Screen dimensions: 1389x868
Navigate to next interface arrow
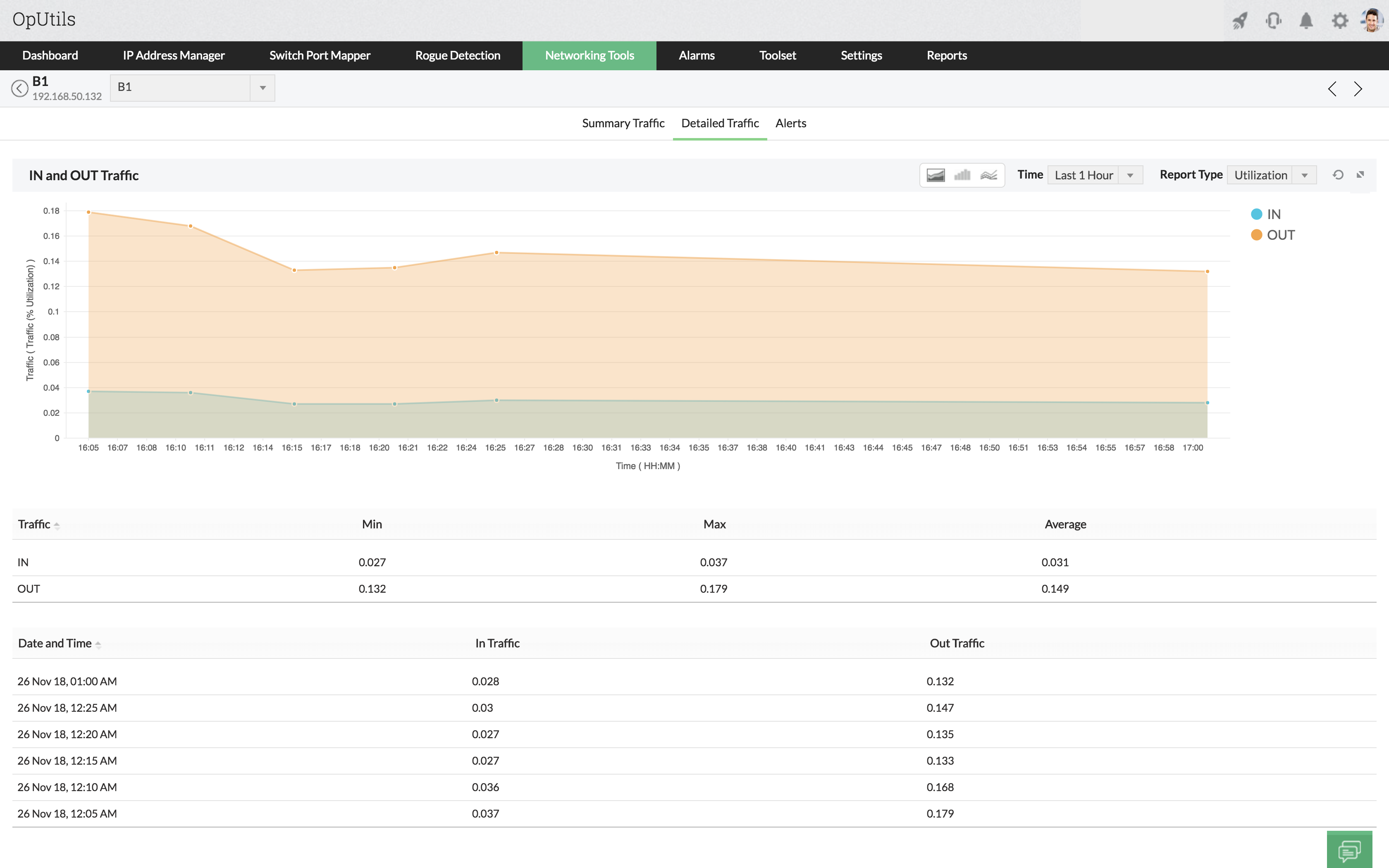1358,89
